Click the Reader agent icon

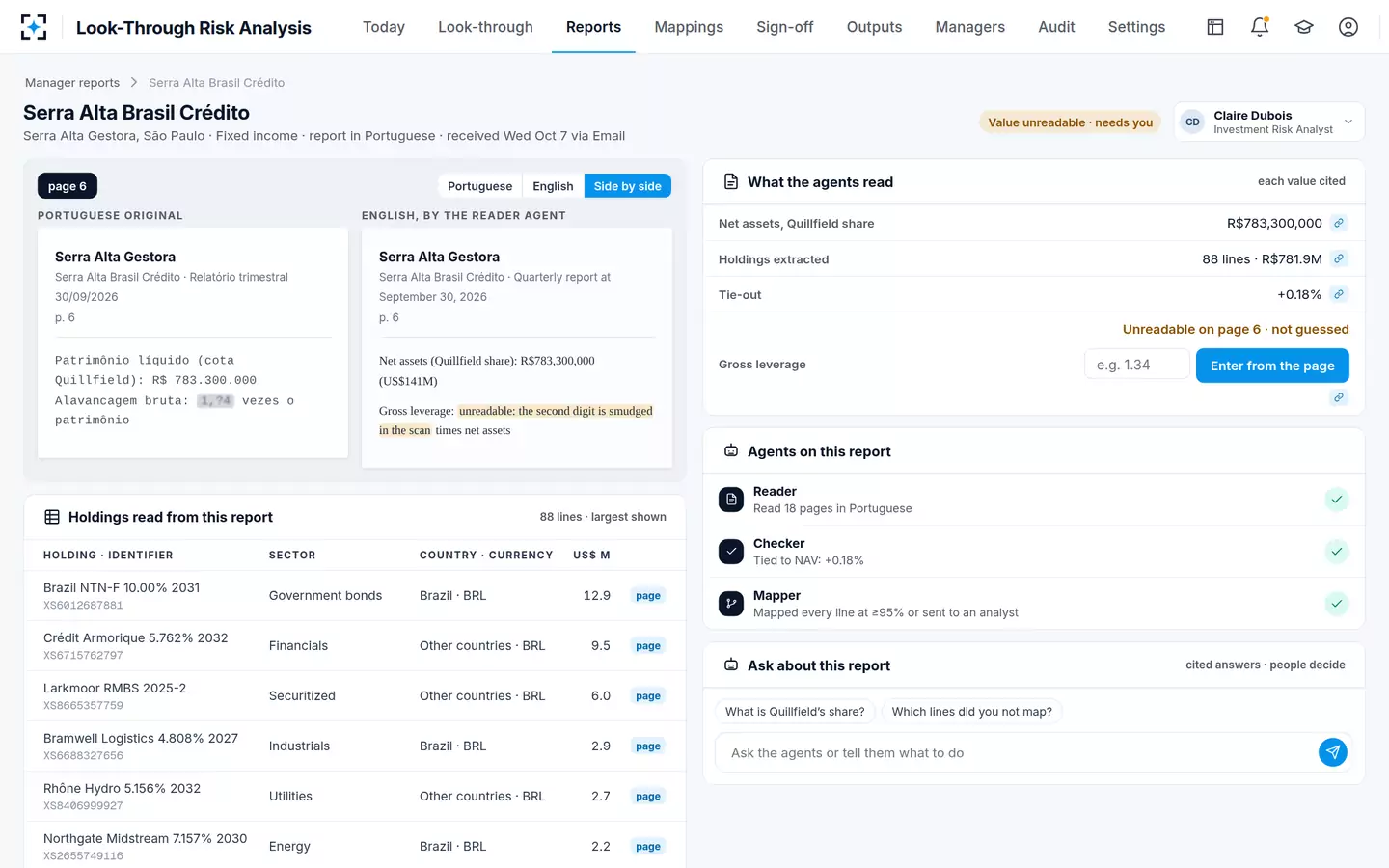(x=731, y=500)
